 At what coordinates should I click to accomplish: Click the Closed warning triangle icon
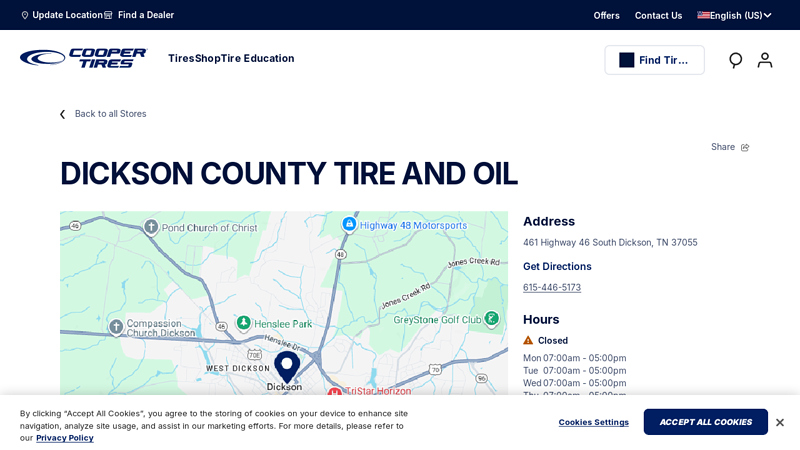click(528, 340)
